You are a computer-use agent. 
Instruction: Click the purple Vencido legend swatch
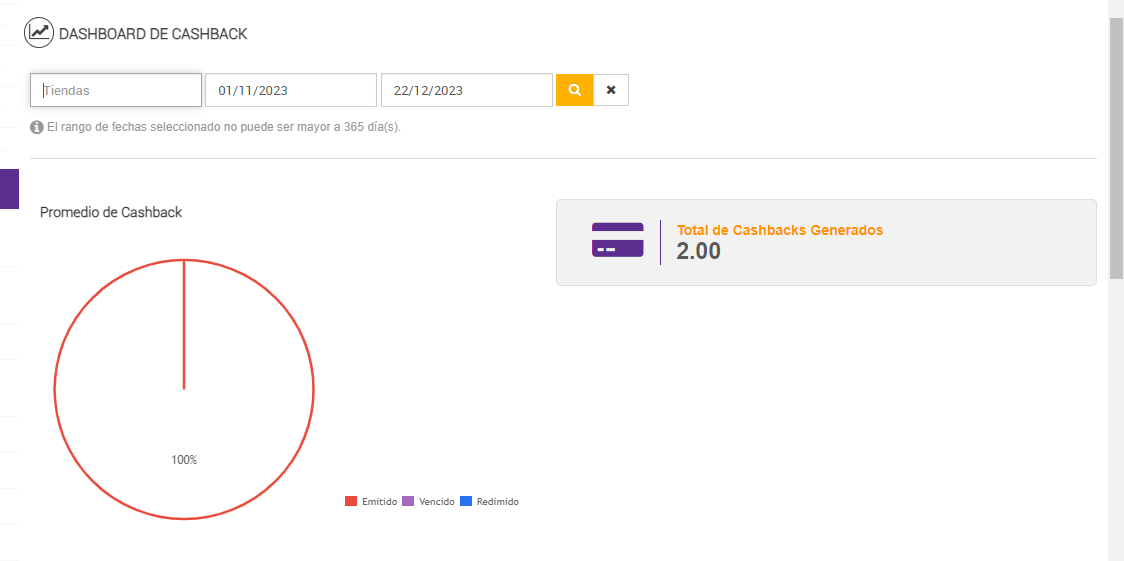pos(408,501)
